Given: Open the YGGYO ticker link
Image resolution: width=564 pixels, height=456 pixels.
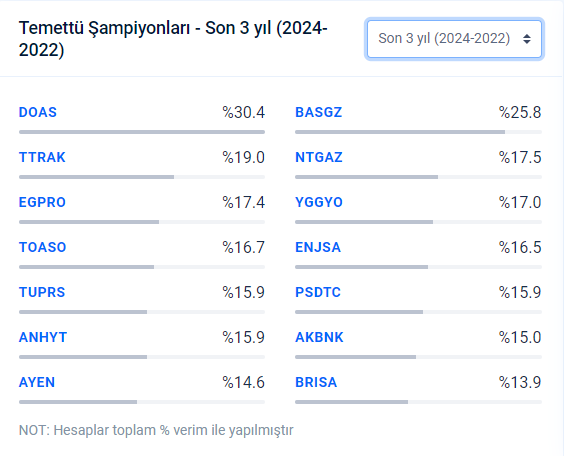Looking at the screenshot, I should 319,202.
